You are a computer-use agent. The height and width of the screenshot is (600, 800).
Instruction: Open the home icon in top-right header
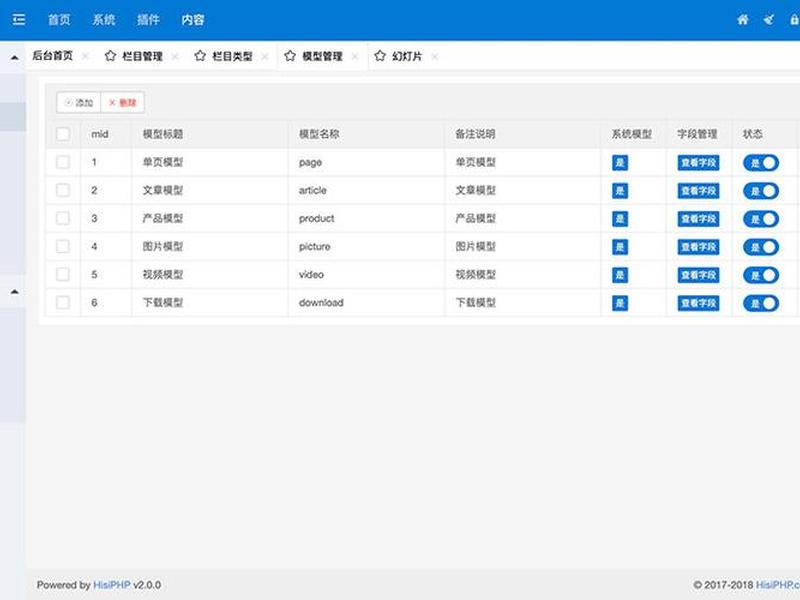click(743, 19)
